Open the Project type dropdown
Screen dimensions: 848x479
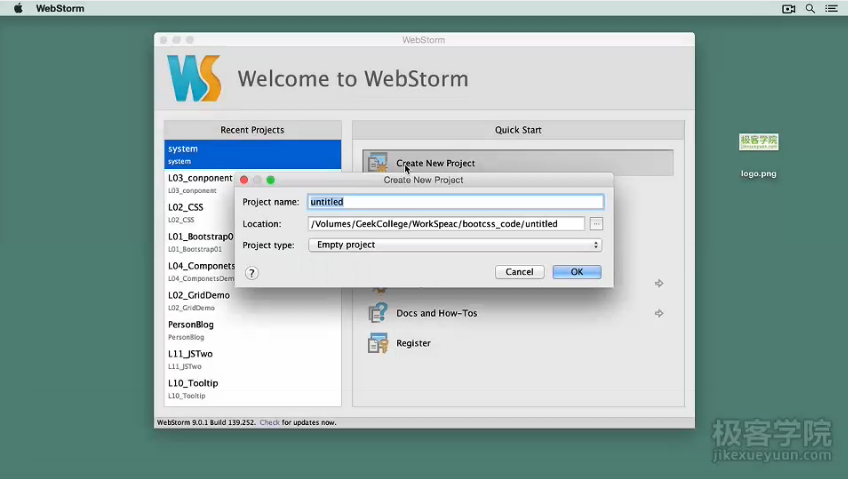click(455, 245)
